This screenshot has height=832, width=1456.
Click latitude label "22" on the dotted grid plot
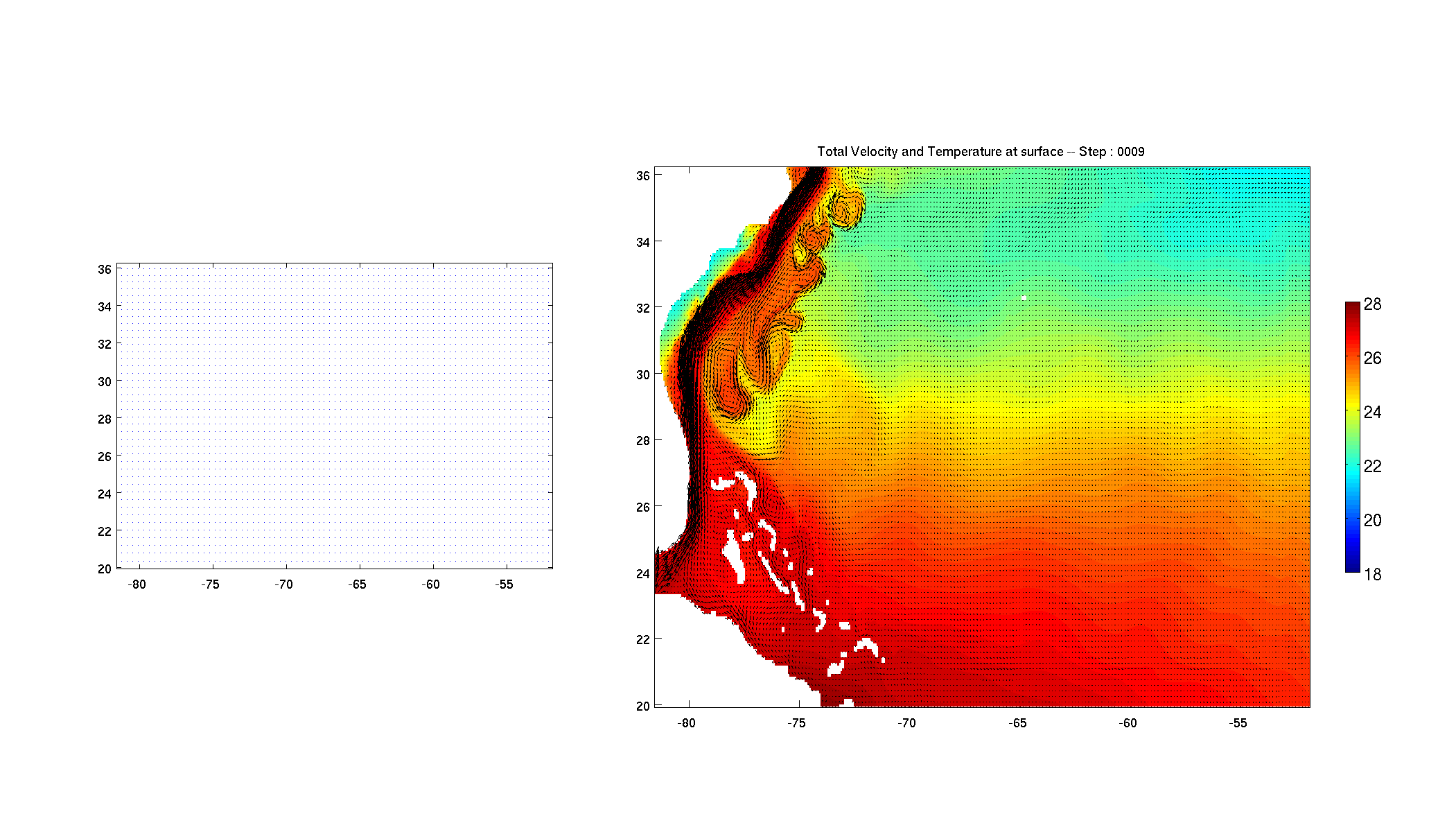click(x=105, y=532)
